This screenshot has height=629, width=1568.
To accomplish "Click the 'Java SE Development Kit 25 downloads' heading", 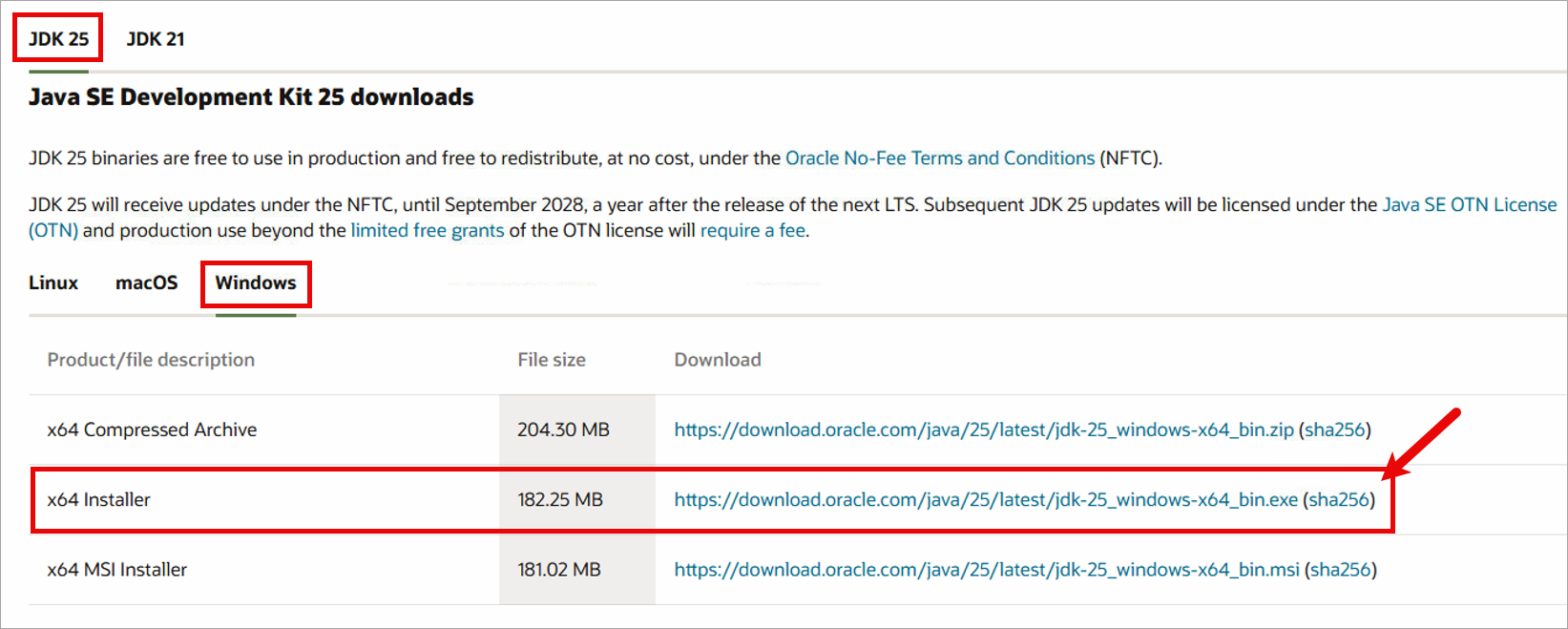I will 251,97.
